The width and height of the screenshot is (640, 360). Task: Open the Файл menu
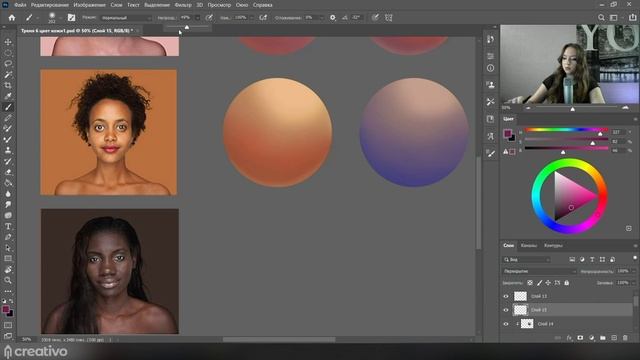(20, 5)
